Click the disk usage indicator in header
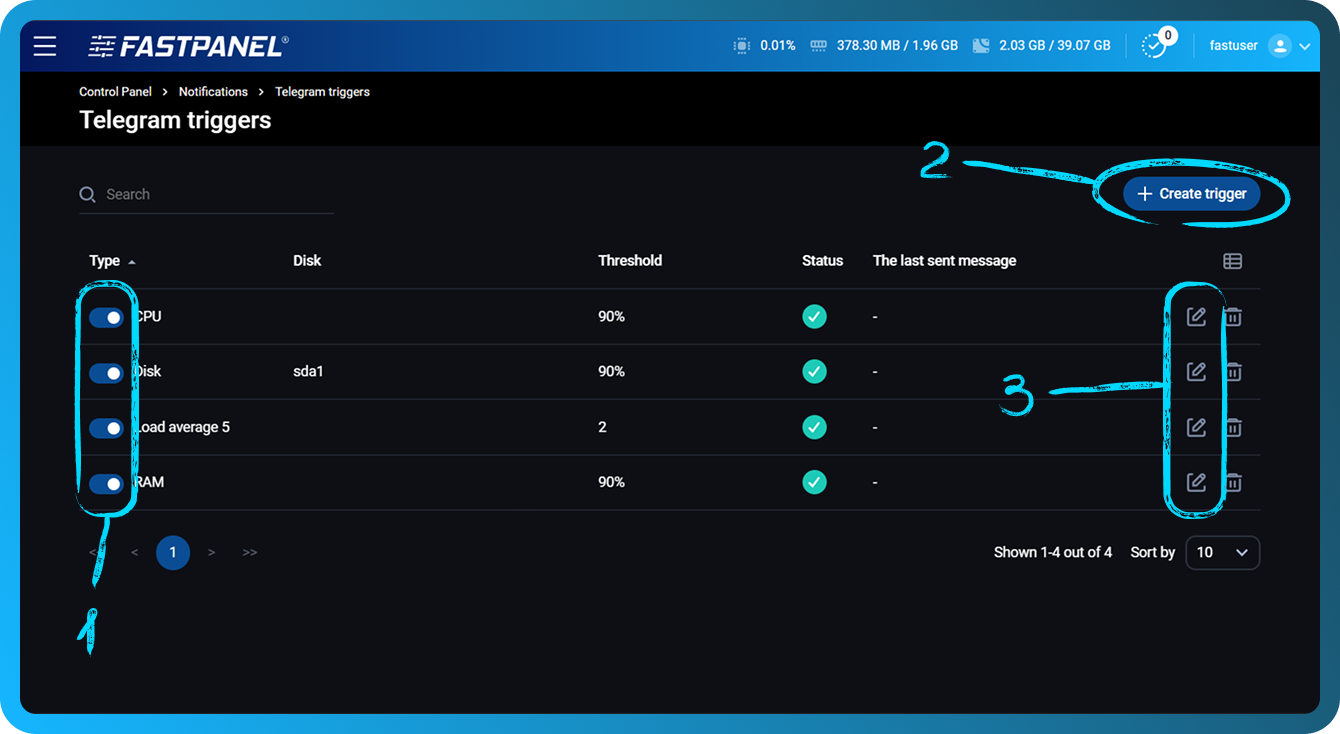 click(x=1040, y=46)
